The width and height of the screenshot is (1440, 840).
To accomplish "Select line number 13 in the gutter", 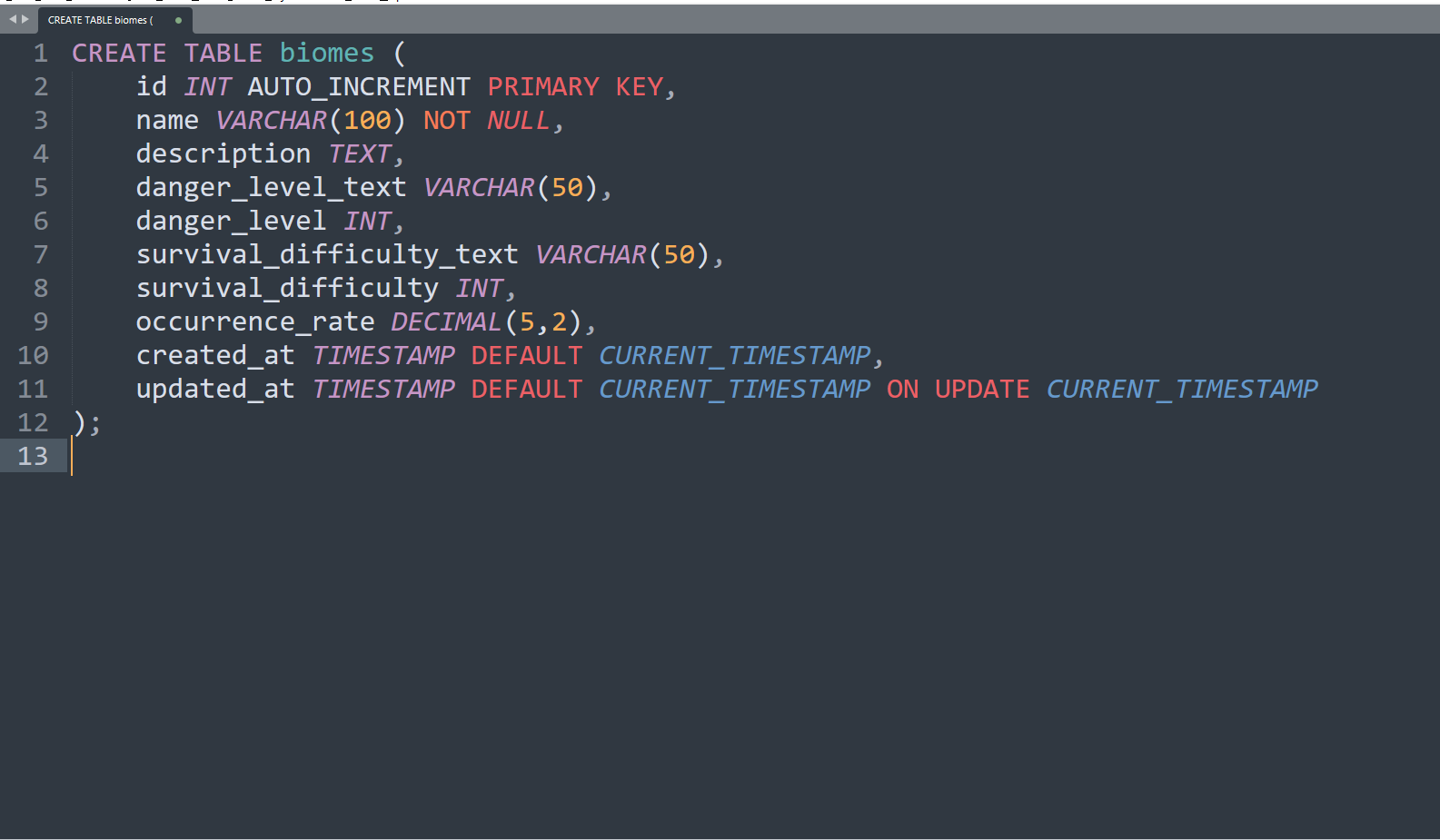I will (x=33, y=457).
